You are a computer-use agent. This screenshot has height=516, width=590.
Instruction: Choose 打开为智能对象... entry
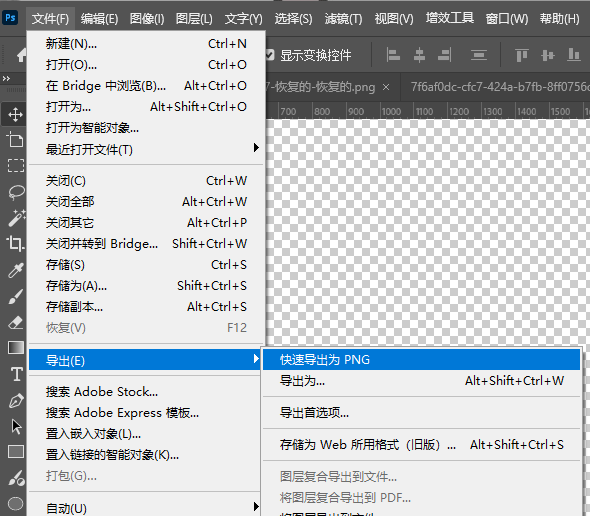click(x=146, y=128)
